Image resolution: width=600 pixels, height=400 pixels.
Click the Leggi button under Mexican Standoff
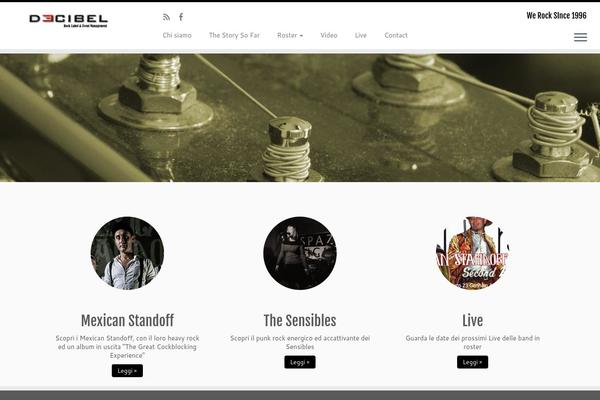[127, 371]
